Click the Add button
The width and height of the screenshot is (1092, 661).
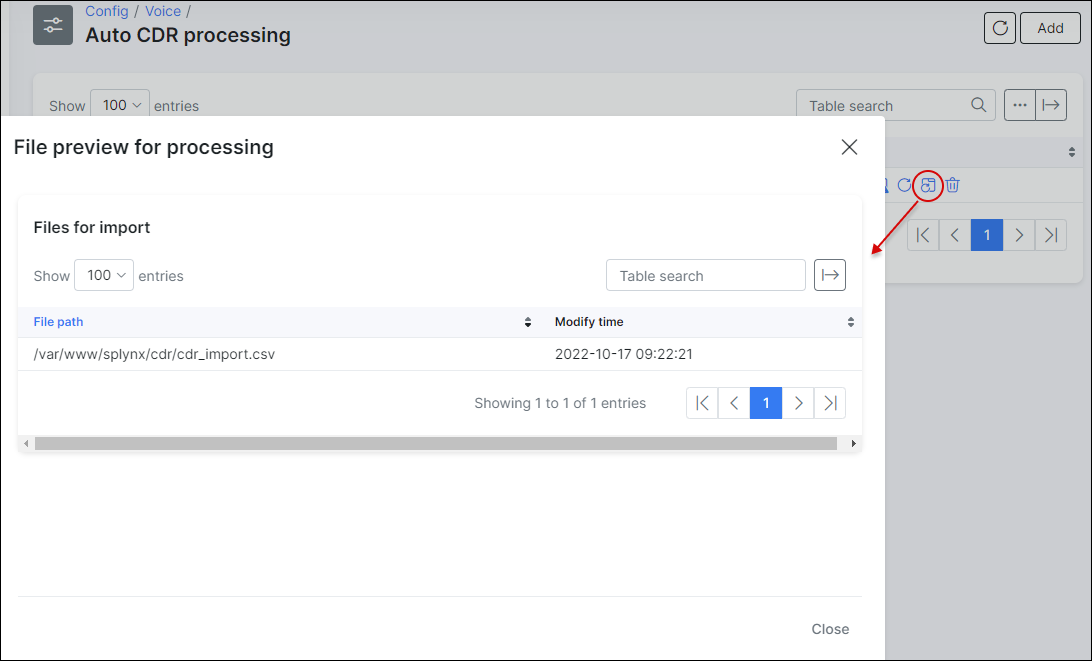pos(1050,28)
